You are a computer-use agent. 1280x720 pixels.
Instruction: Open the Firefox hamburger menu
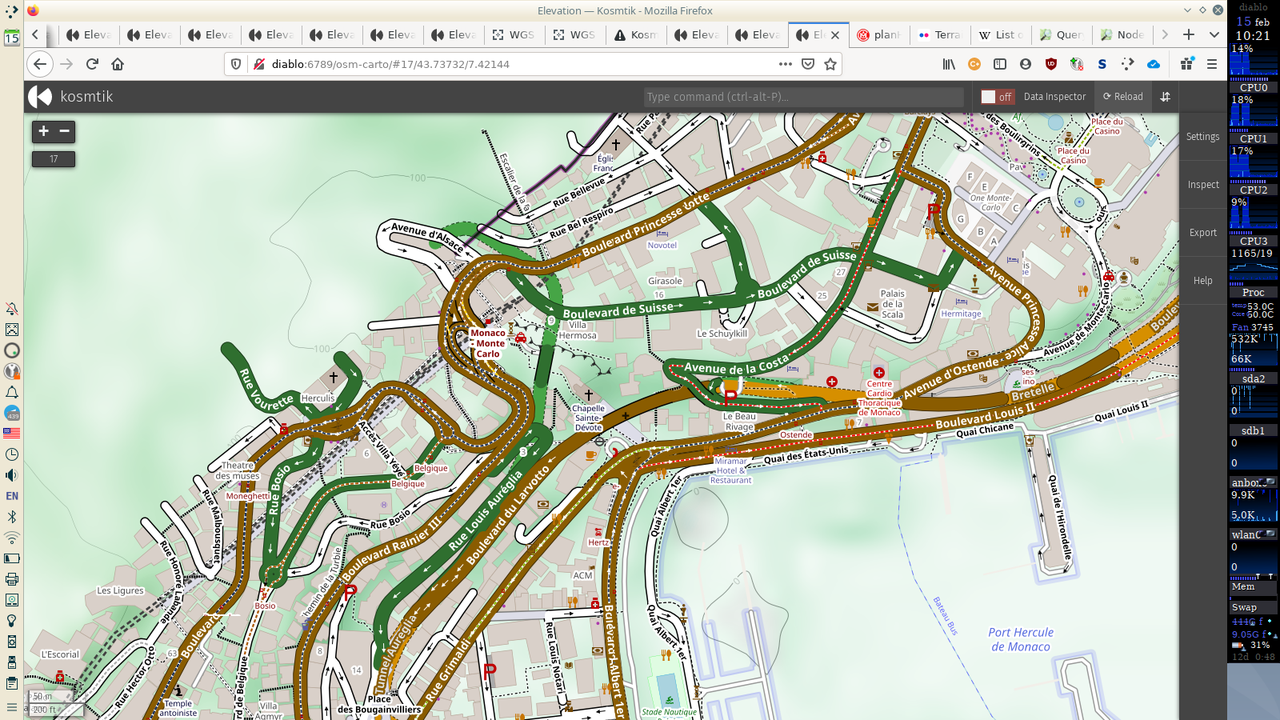coord(1212,64)
